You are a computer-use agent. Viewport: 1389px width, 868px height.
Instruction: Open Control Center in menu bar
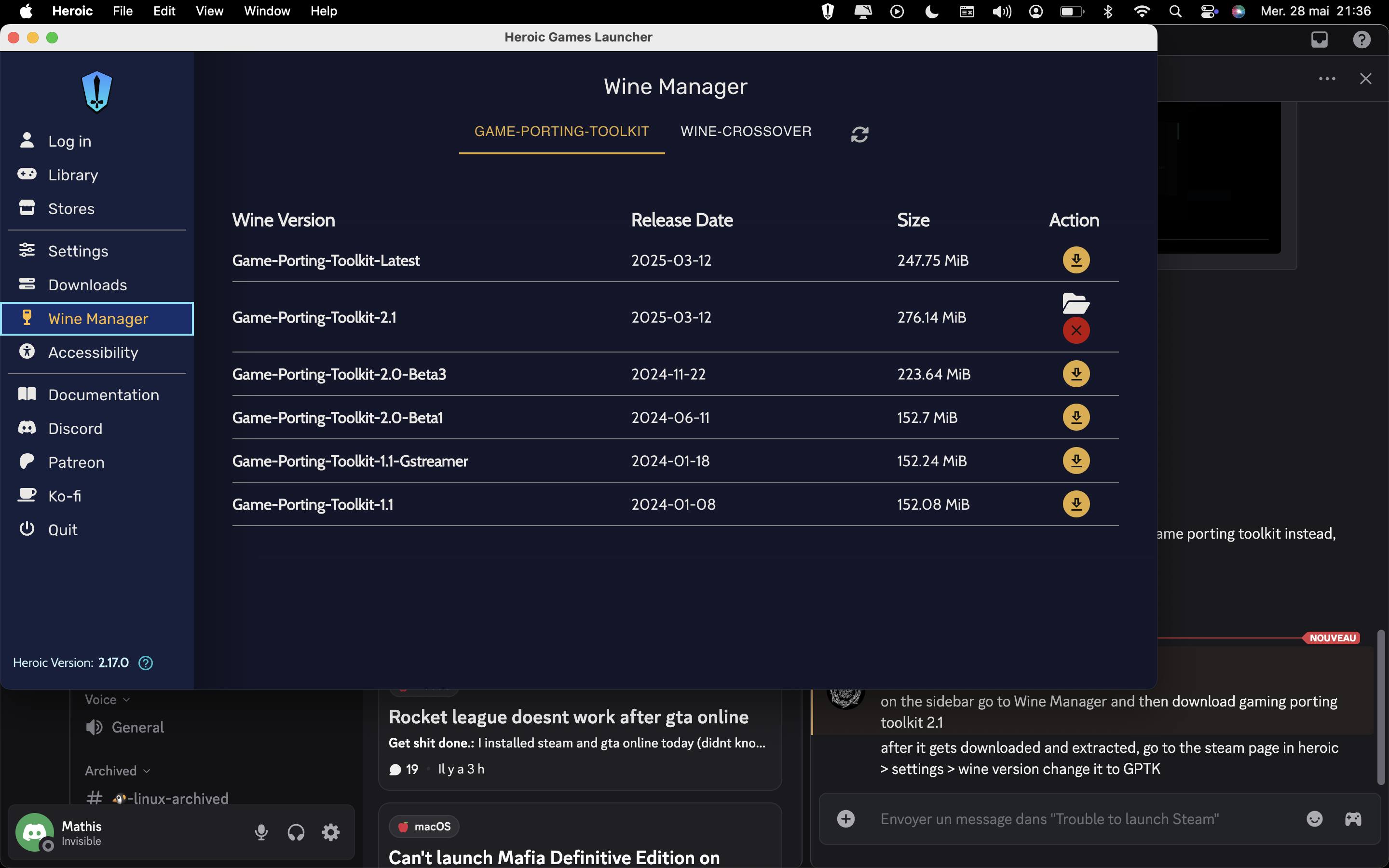pyautogui.click(x=1209, y=12)
